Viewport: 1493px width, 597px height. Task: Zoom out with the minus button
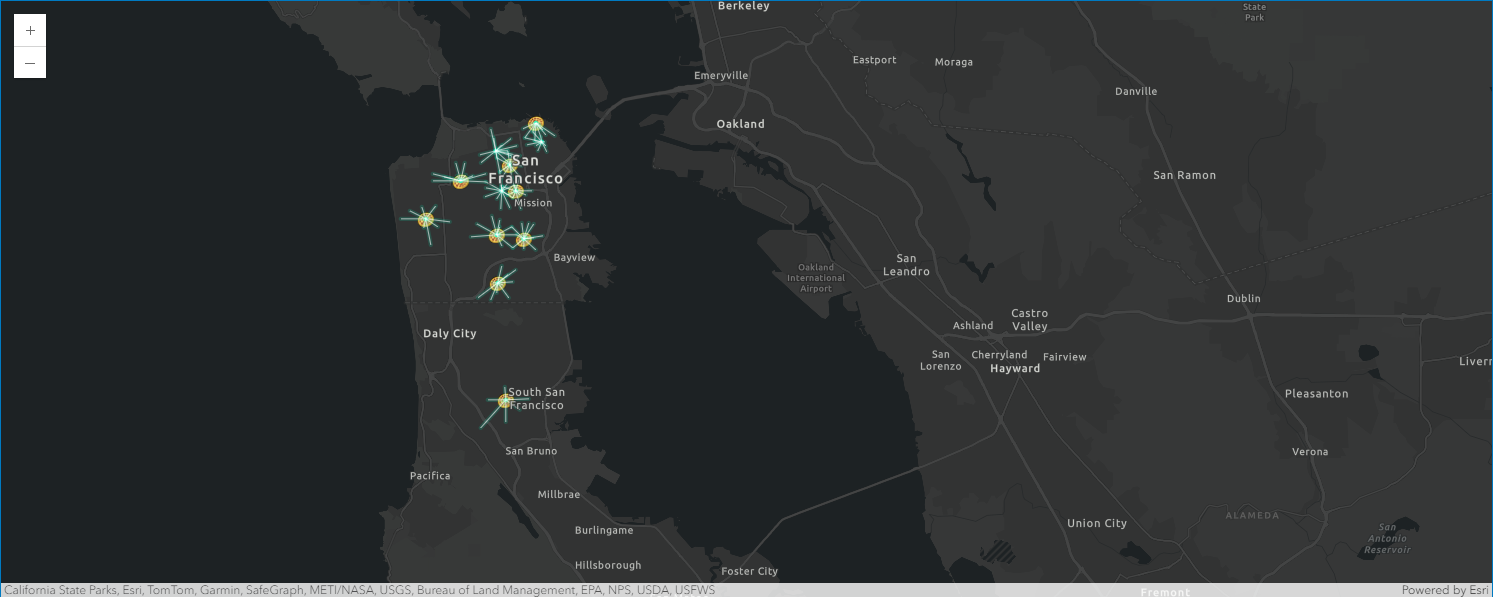(30, 63)
